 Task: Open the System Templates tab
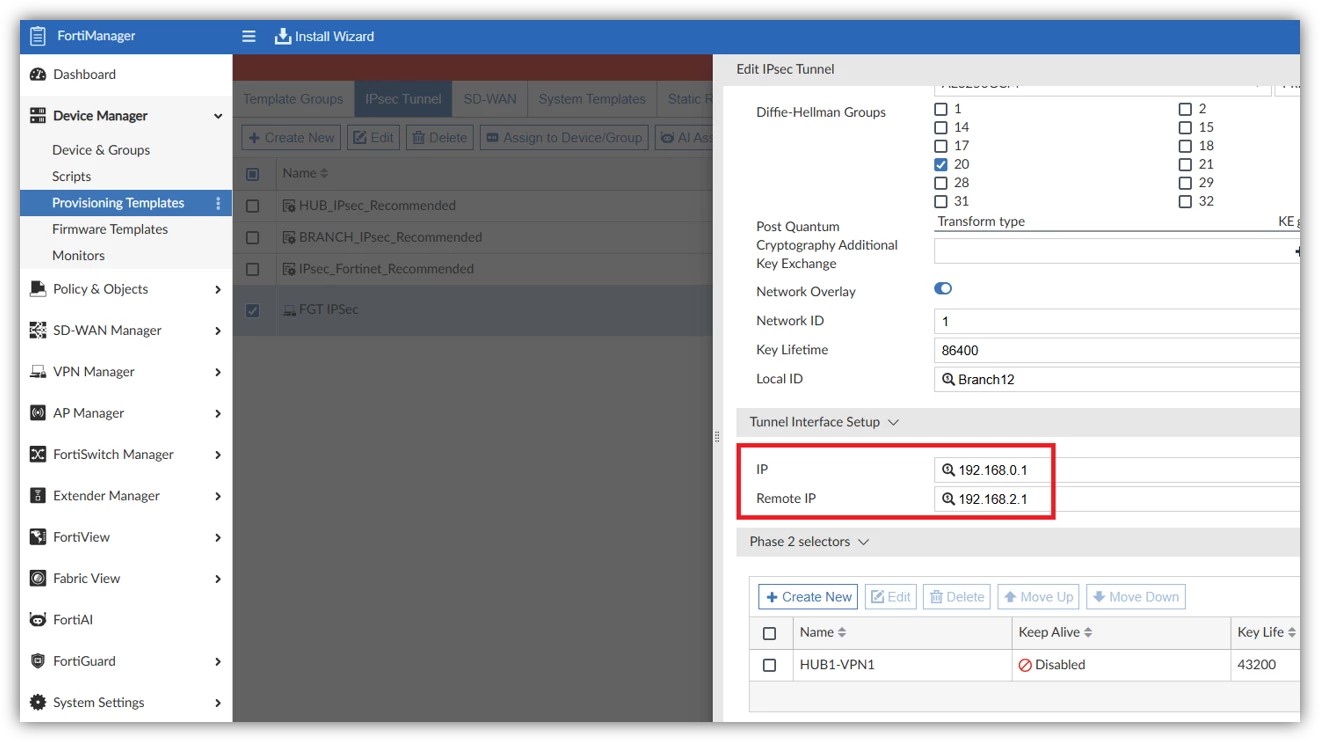pyautogui.click(x=592, y=99)
